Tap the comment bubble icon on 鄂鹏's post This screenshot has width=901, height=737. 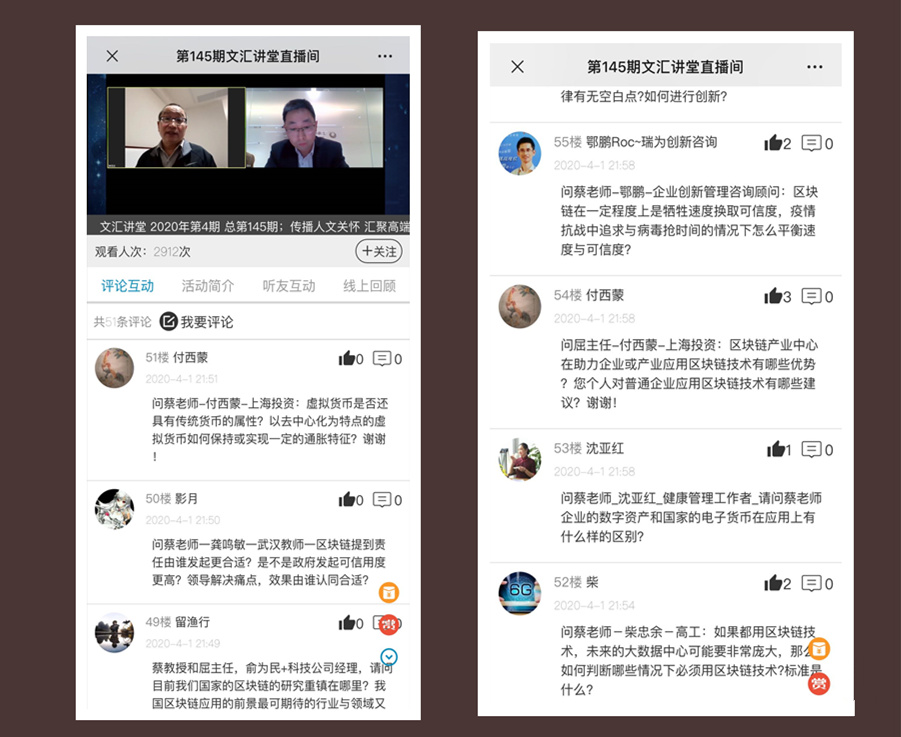click(x=814, y=143)
